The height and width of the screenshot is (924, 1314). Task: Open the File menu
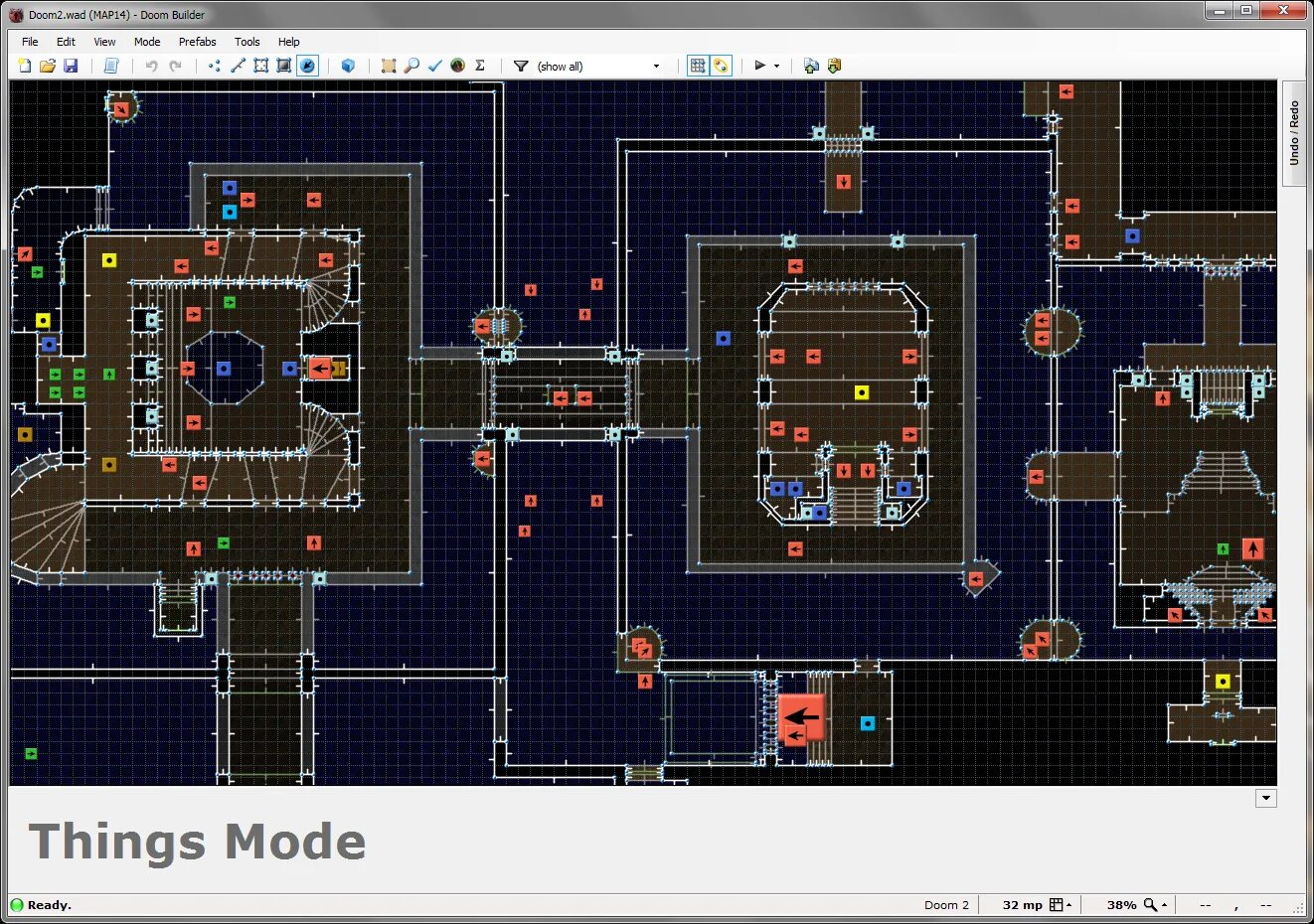coord(30,42)
